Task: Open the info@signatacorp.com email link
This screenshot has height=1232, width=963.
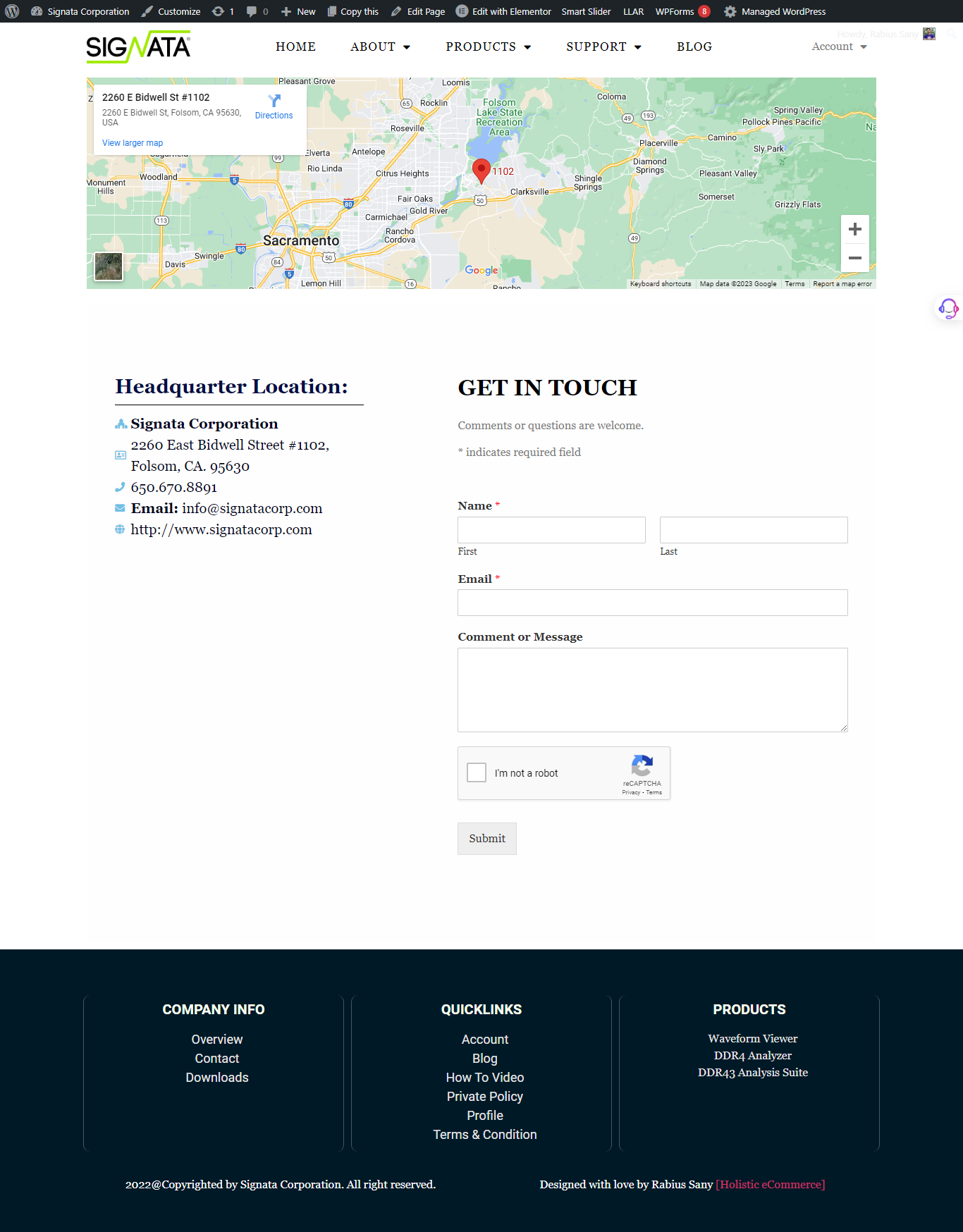Action: pos(252,508)
